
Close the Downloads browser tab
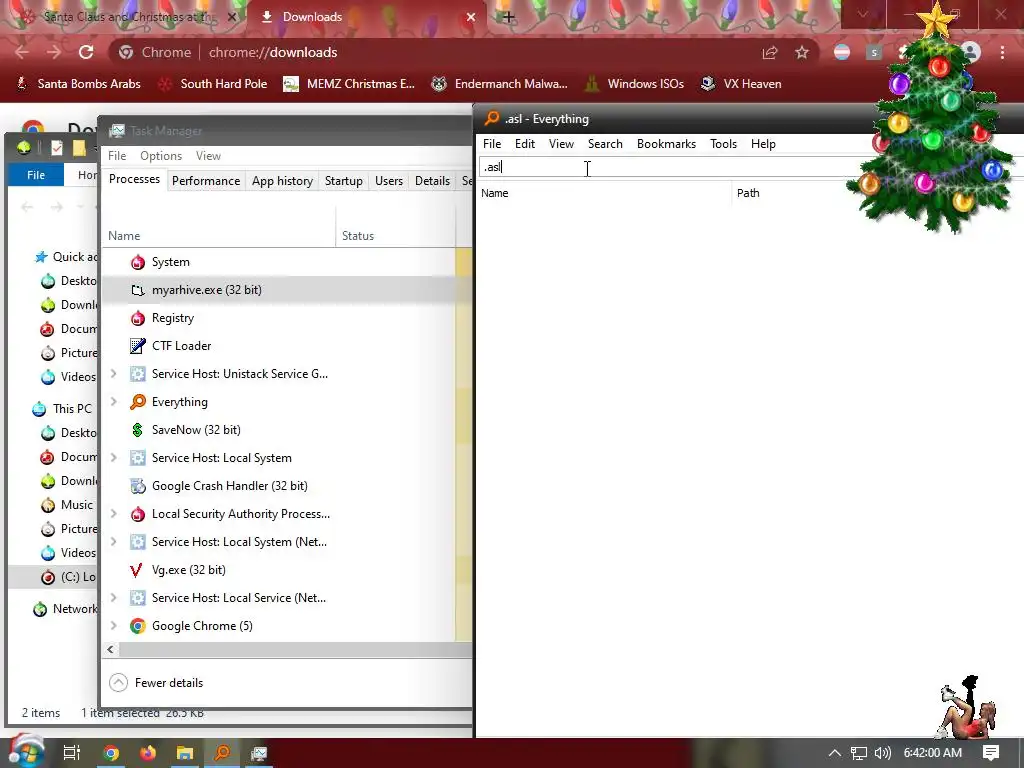[471, 17]
